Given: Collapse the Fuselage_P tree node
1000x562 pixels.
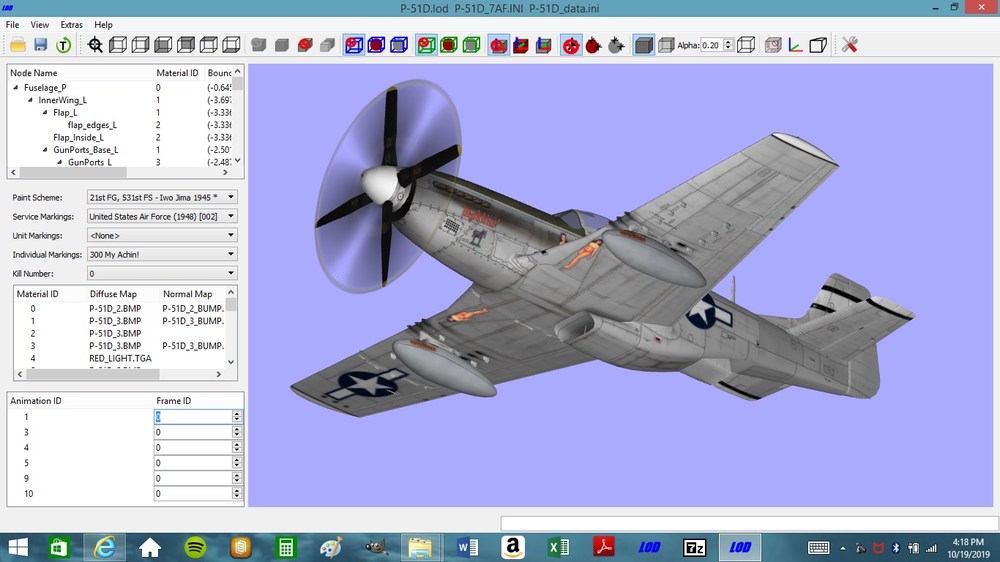Looking at the screenshot, I should 16,87.
